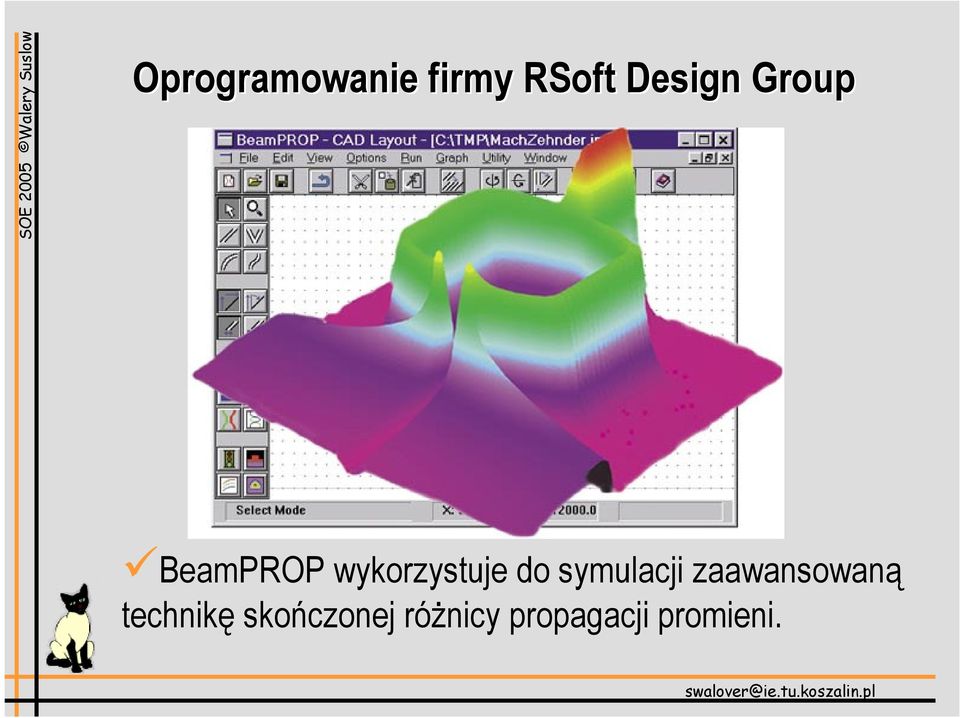Pick the straight waveguide segment tool
Image resolution: width=960 pixels, height=718 pixels.
coord(230,235)
